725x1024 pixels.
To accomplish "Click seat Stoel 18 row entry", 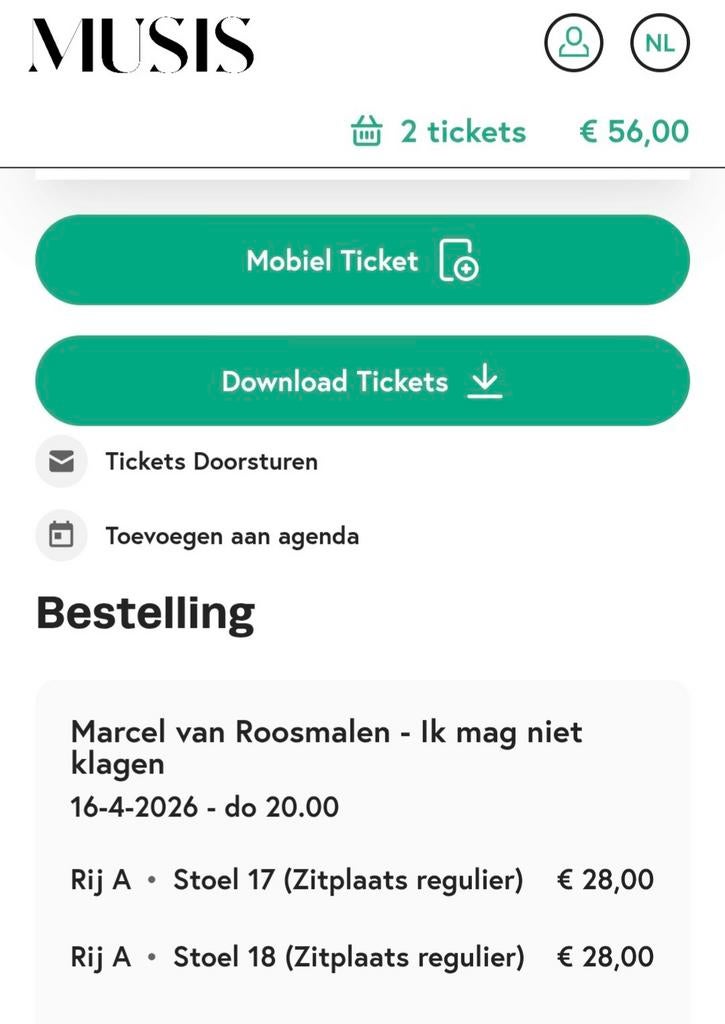I will click(300, 957).
